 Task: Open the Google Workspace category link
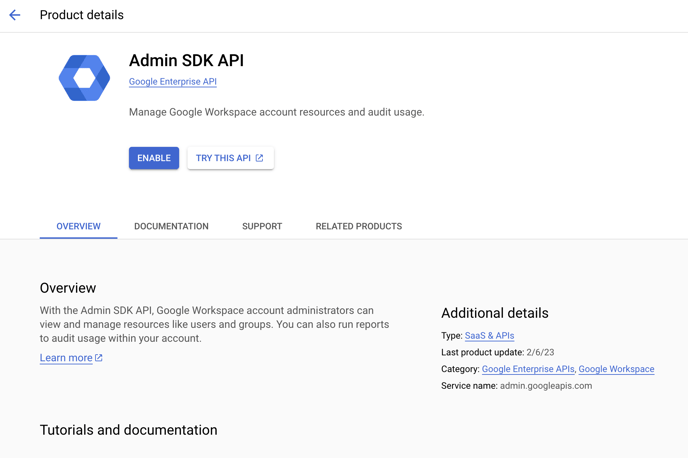tap(616, 369)
